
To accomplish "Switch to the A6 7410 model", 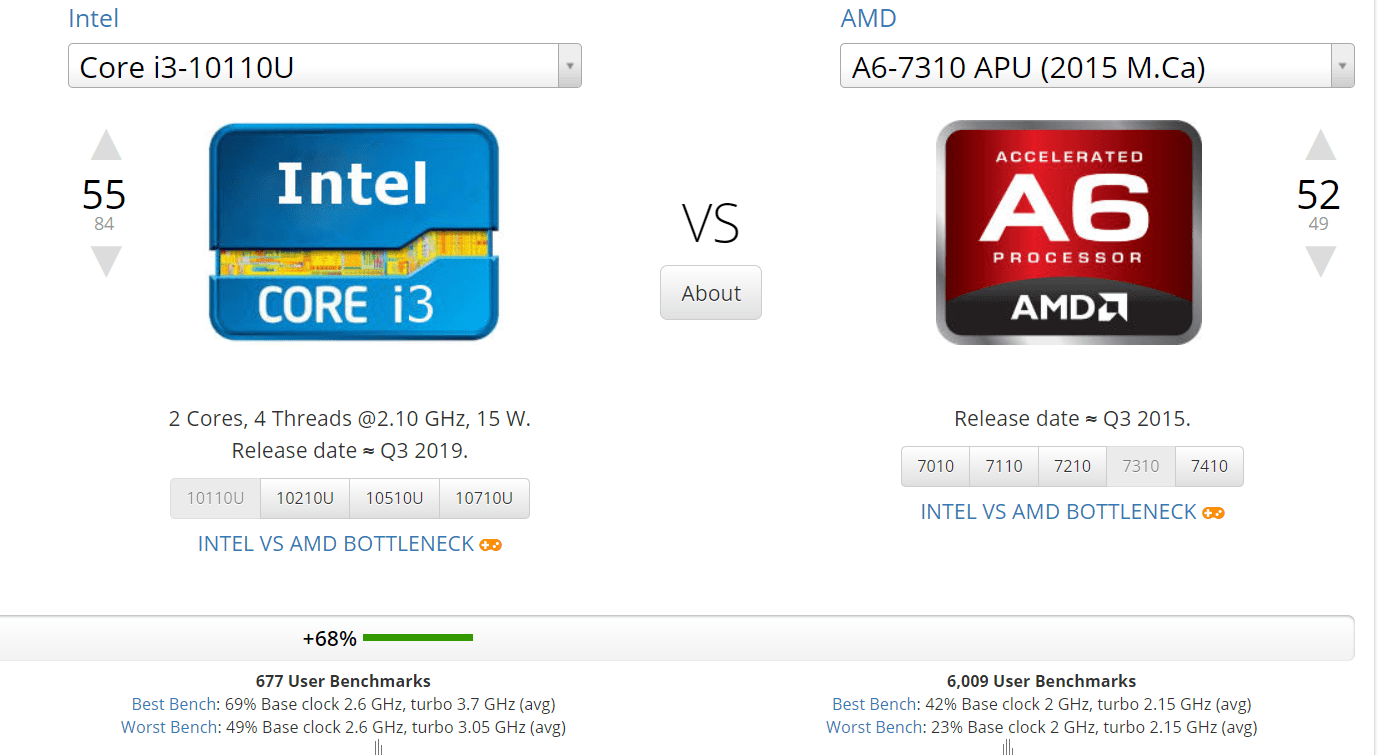I will pyautogui.click(x=1210, y=466).
